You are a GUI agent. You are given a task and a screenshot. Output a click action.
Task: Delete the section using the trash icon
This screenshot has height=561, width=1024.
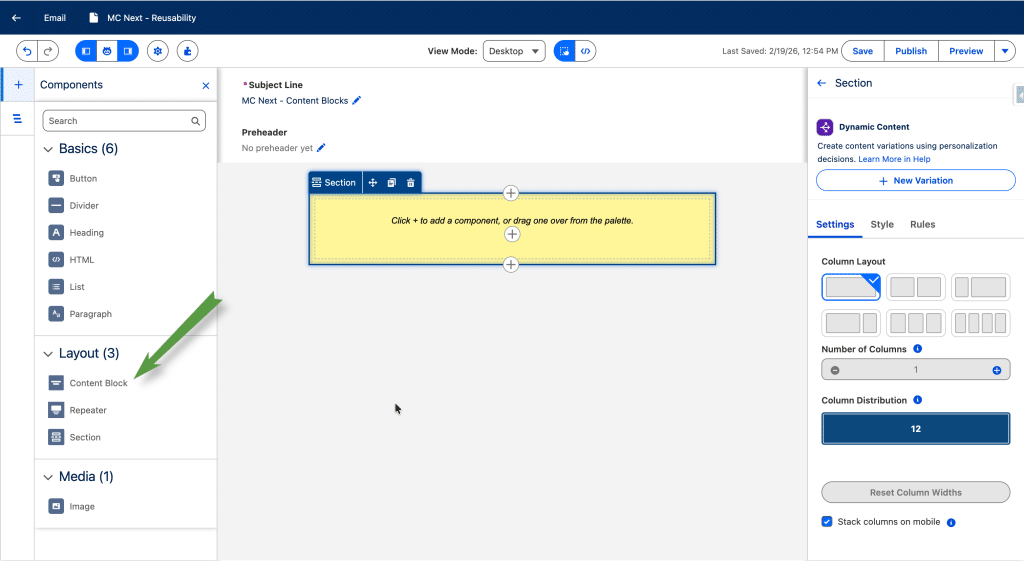[x=410, y=183]
